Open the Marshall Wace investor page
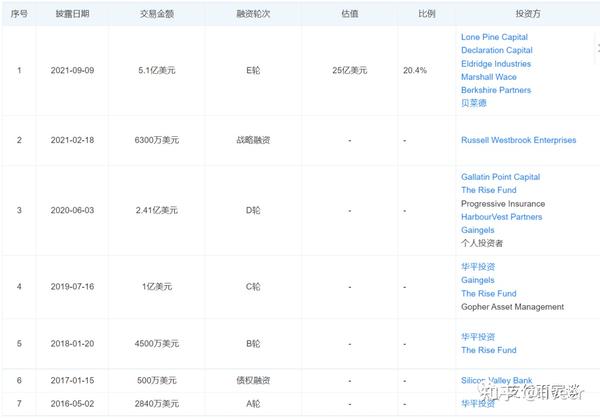Screen dimensions: 600x418 click(489, 77)
